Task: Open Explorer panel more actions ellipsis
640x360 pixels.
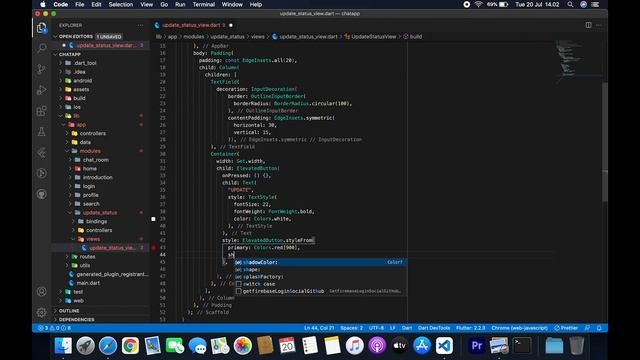Action: (140, 25)
